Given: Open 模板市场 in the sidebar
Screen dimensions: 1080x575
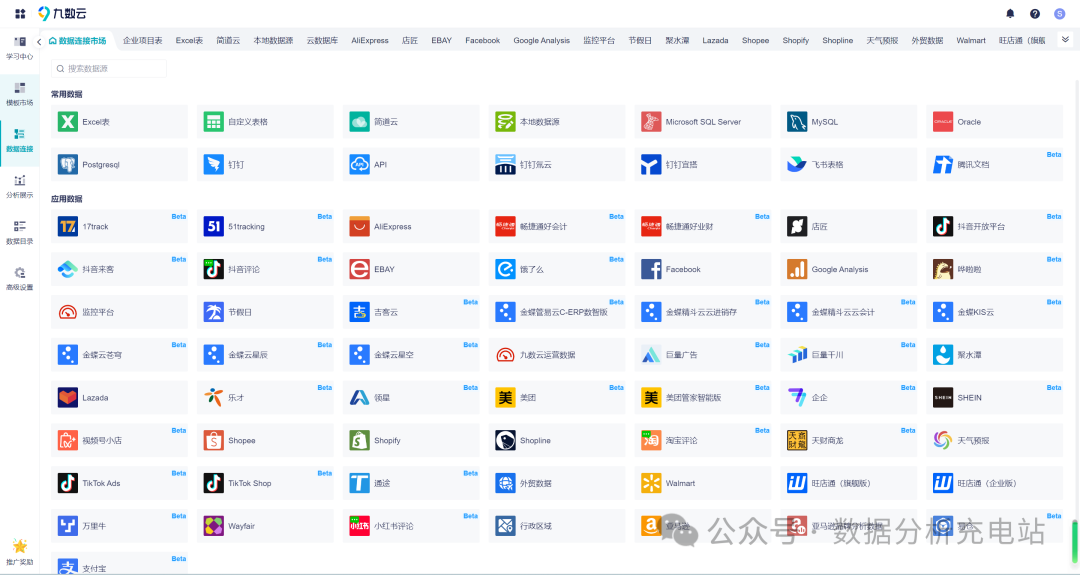Looking at the screenshot, I should pyautogui.click(x=19, y=94).
